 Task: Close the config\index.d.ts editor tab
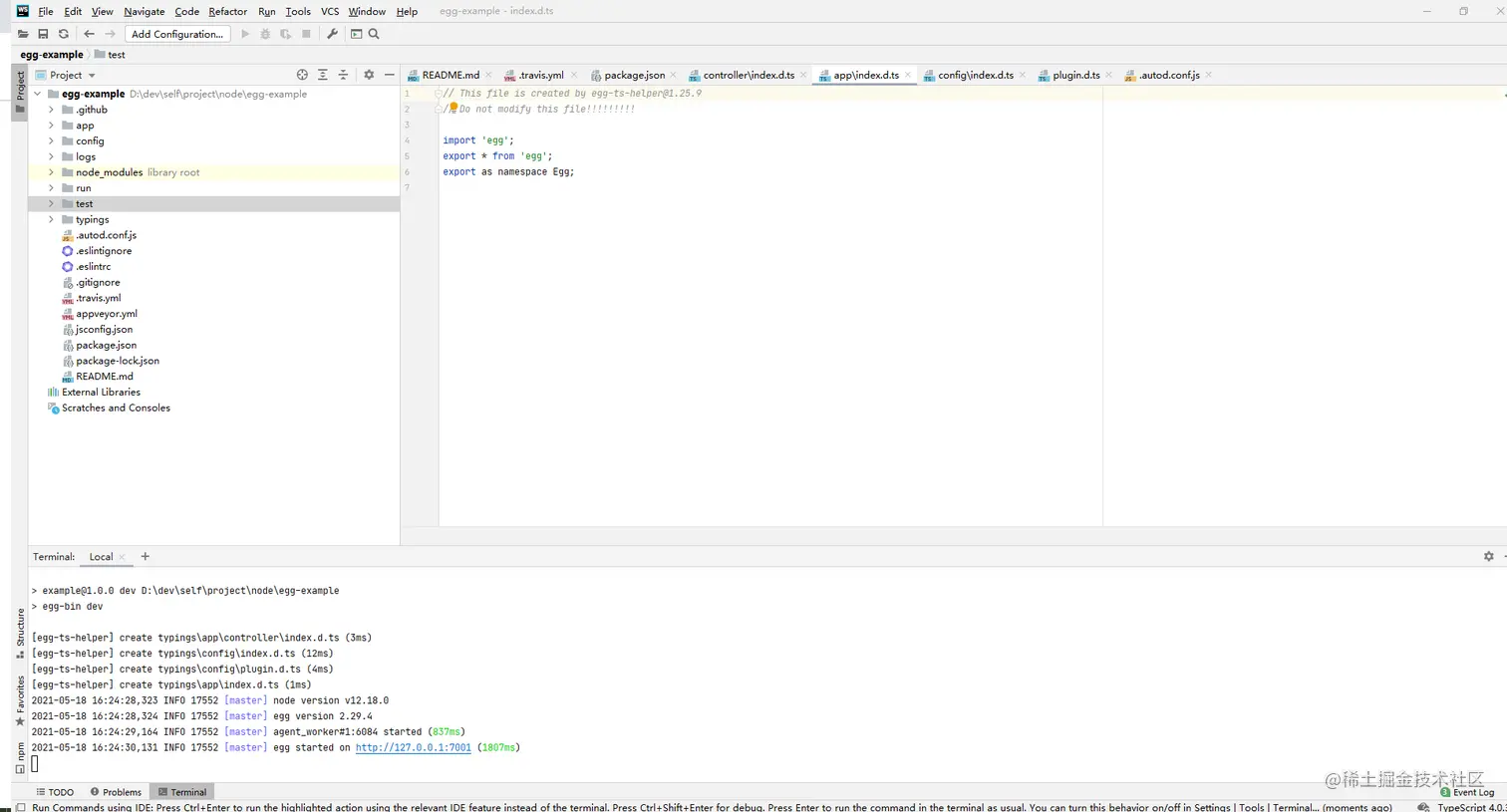click(x=1023, y=75)
